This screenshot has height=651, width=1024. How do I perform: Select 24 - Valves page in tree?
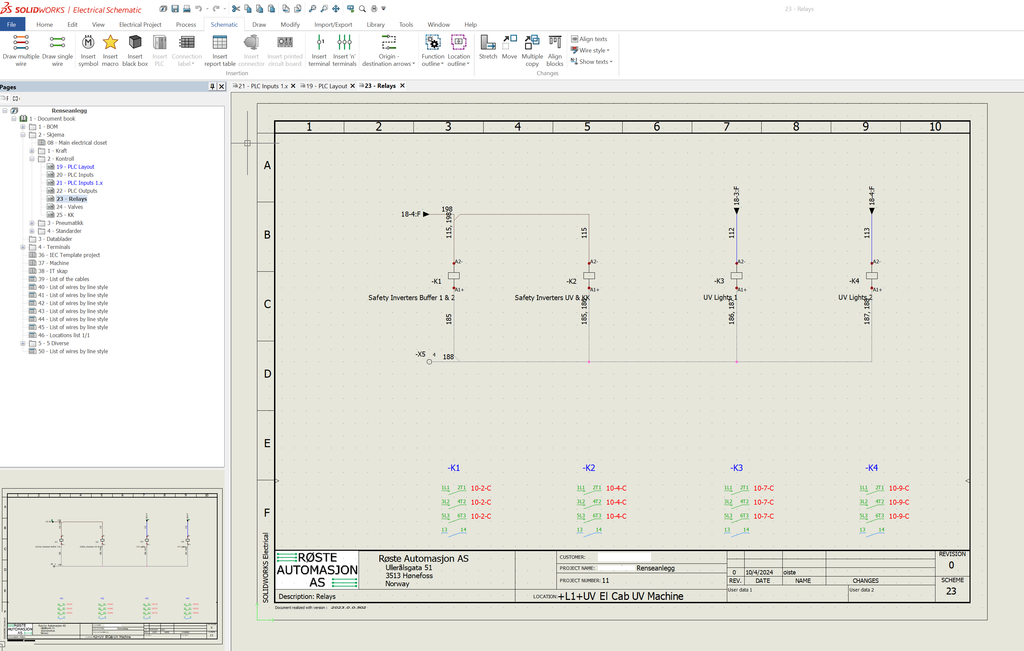pos(69,207)
